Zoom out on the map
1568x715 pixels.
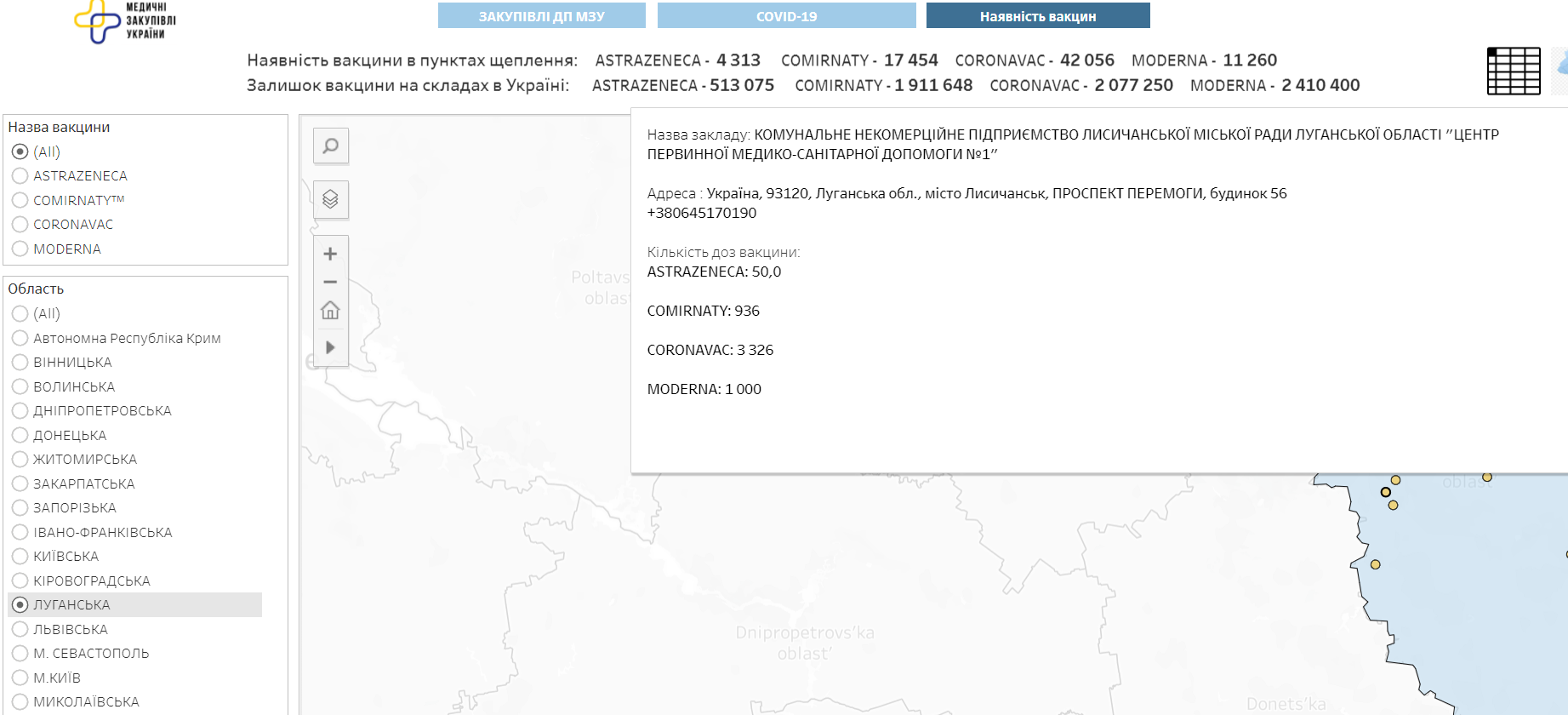[330, 282]
